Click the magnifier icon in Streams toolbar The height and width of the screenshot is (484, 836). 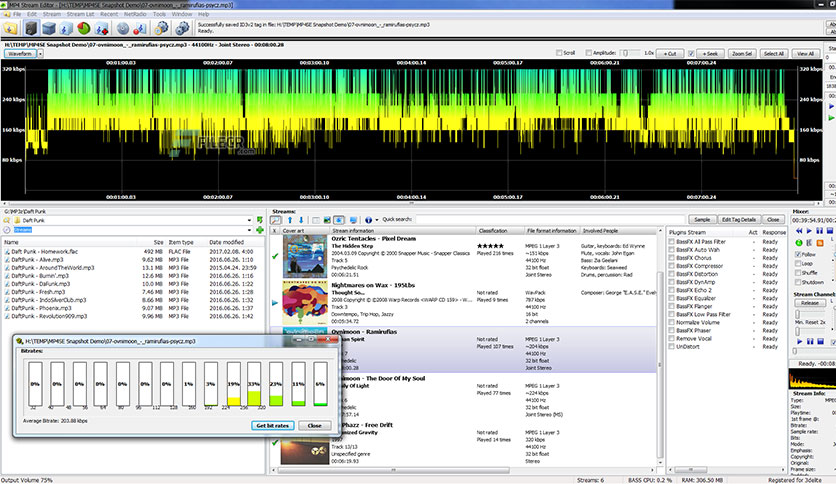click(276, 220)
